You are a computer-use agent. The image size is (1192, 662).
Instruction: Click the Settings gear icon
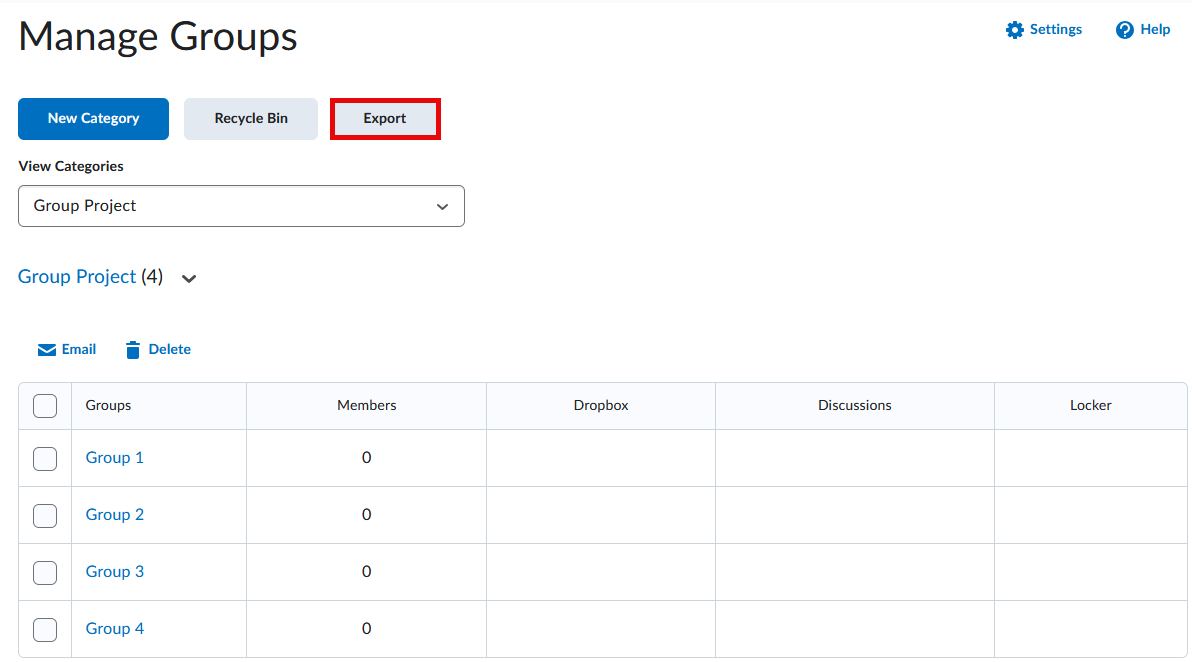coord(1015,30)
